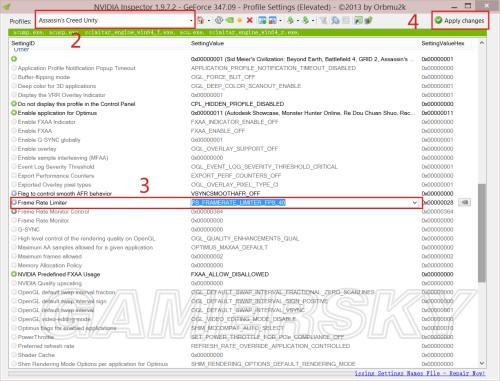Click the icon beside 'Frame Rate Monitor Control'

pos(14,211)
